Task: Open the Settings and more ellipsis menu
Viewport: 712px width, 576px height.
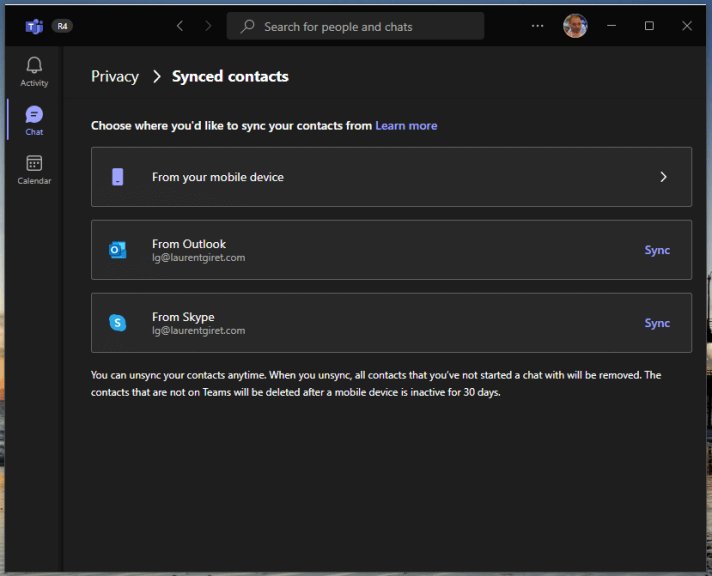Action: tap(537, 26)
